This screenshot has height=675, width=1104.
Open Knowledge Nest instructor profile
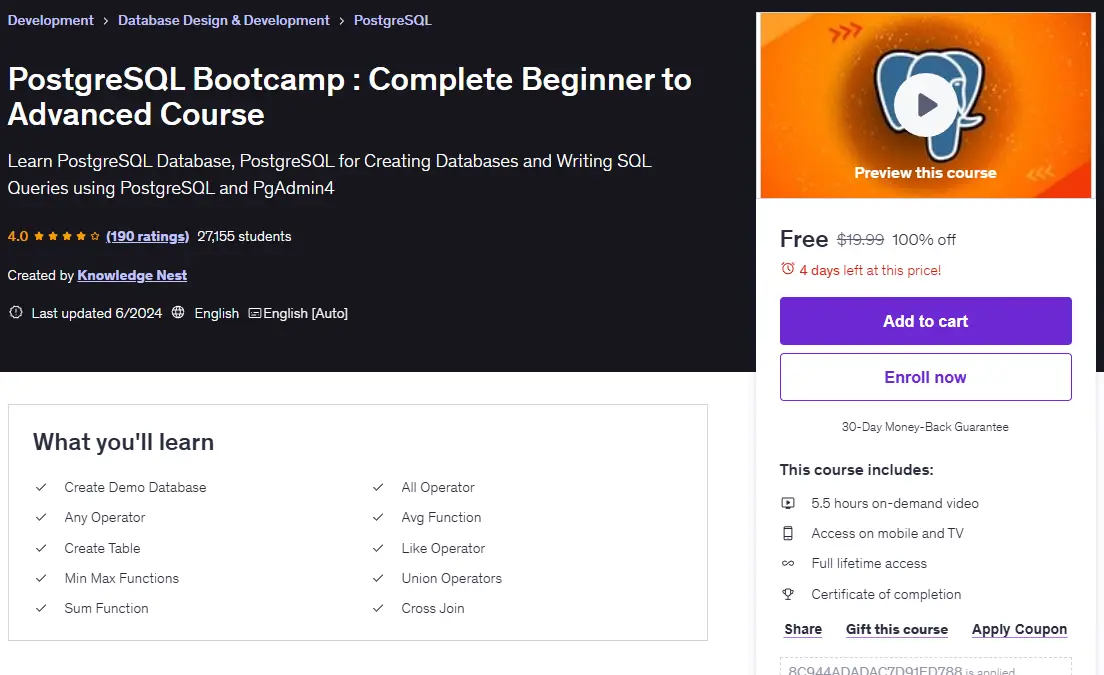pyautogui.click(x=132, y=275)
